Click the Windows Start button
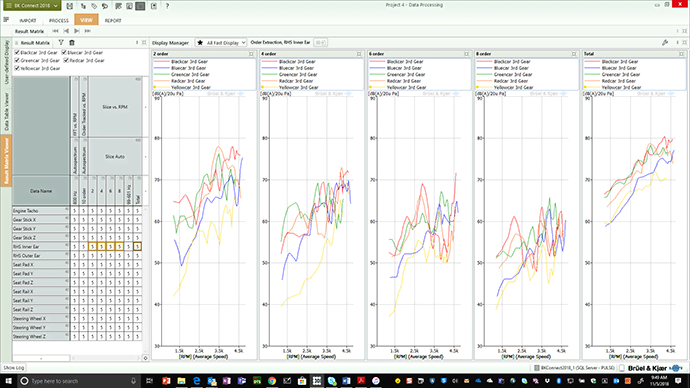Viewport: 690px width, 388px height. pyautogui.click(x=8, y=381)
